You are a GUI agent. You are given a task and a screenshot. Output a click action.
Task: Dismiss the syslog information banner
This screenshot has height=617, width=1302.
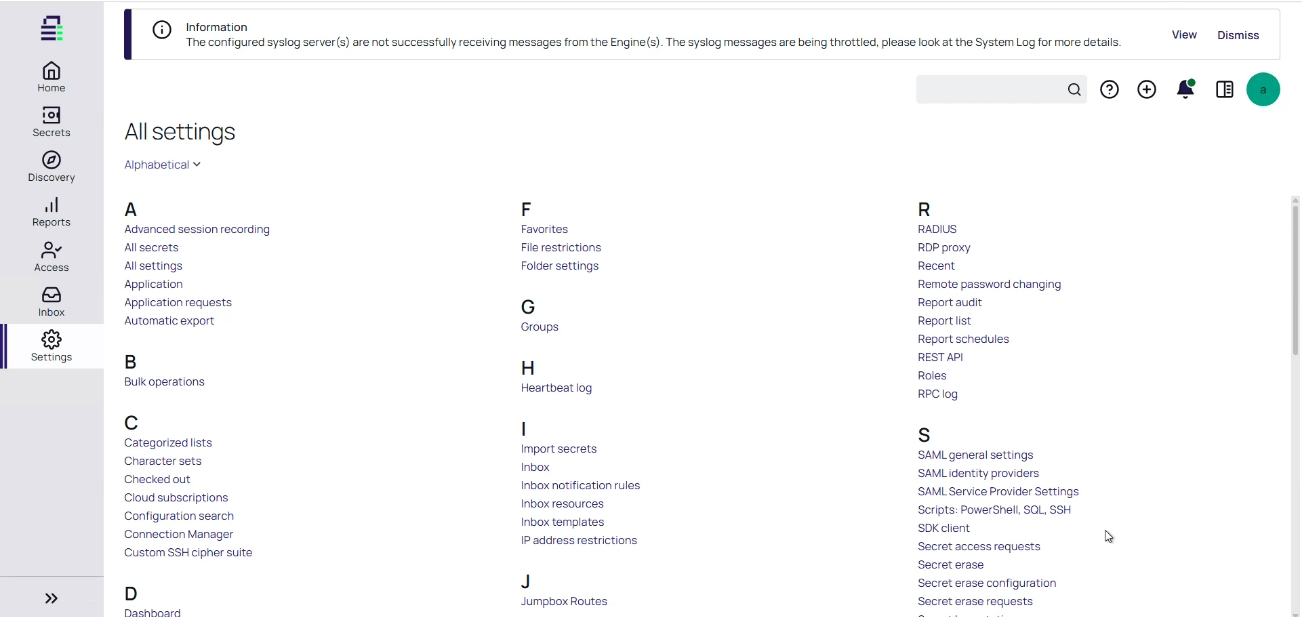[1238, 35]
